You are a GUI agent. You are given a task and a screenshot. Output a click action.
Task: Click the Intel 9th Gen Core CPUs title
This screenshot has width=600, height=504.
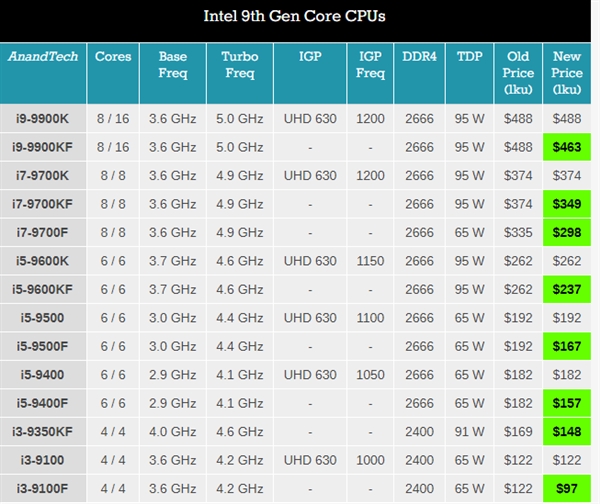[x=300, y=17]
